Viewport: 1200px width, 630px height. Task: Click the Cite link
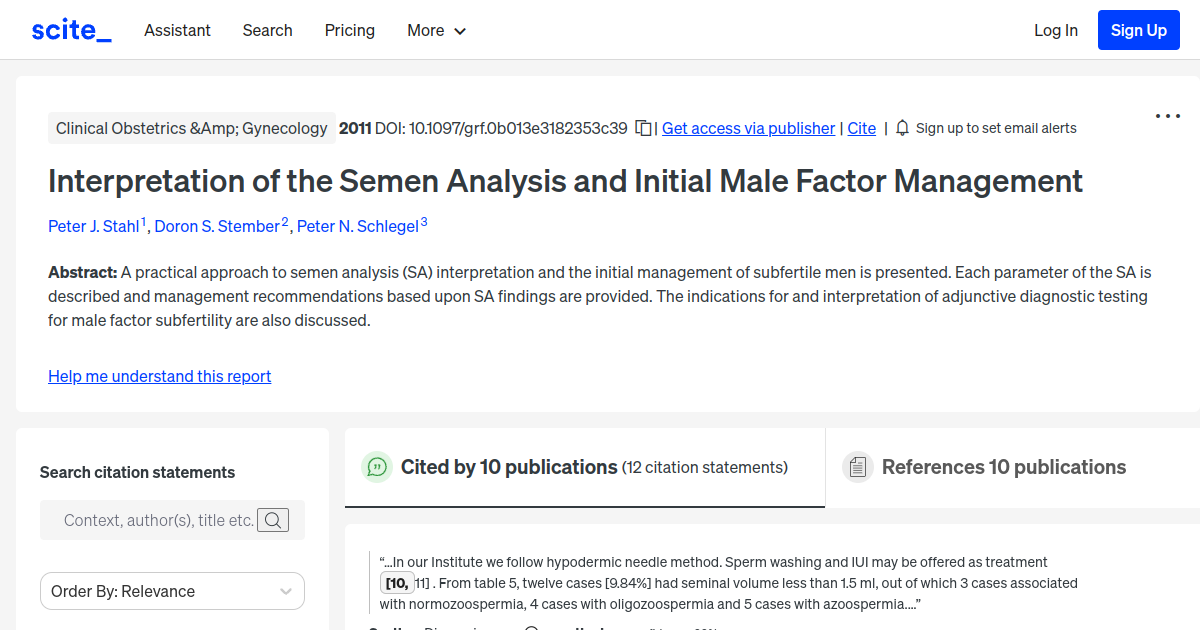[861, 128]
